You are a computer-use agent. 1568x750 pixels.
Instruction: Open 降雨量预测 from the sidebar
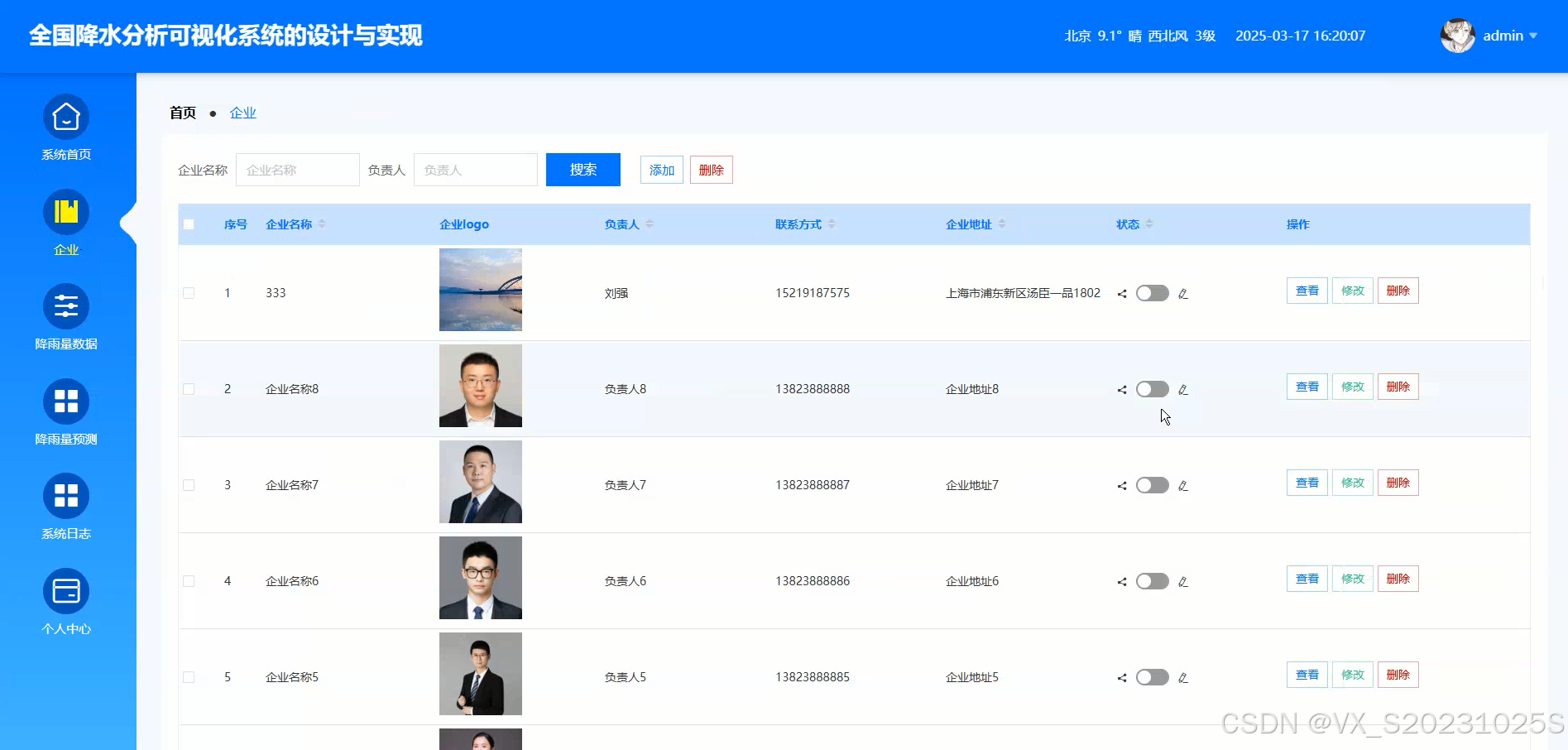[x=65, y=413]
